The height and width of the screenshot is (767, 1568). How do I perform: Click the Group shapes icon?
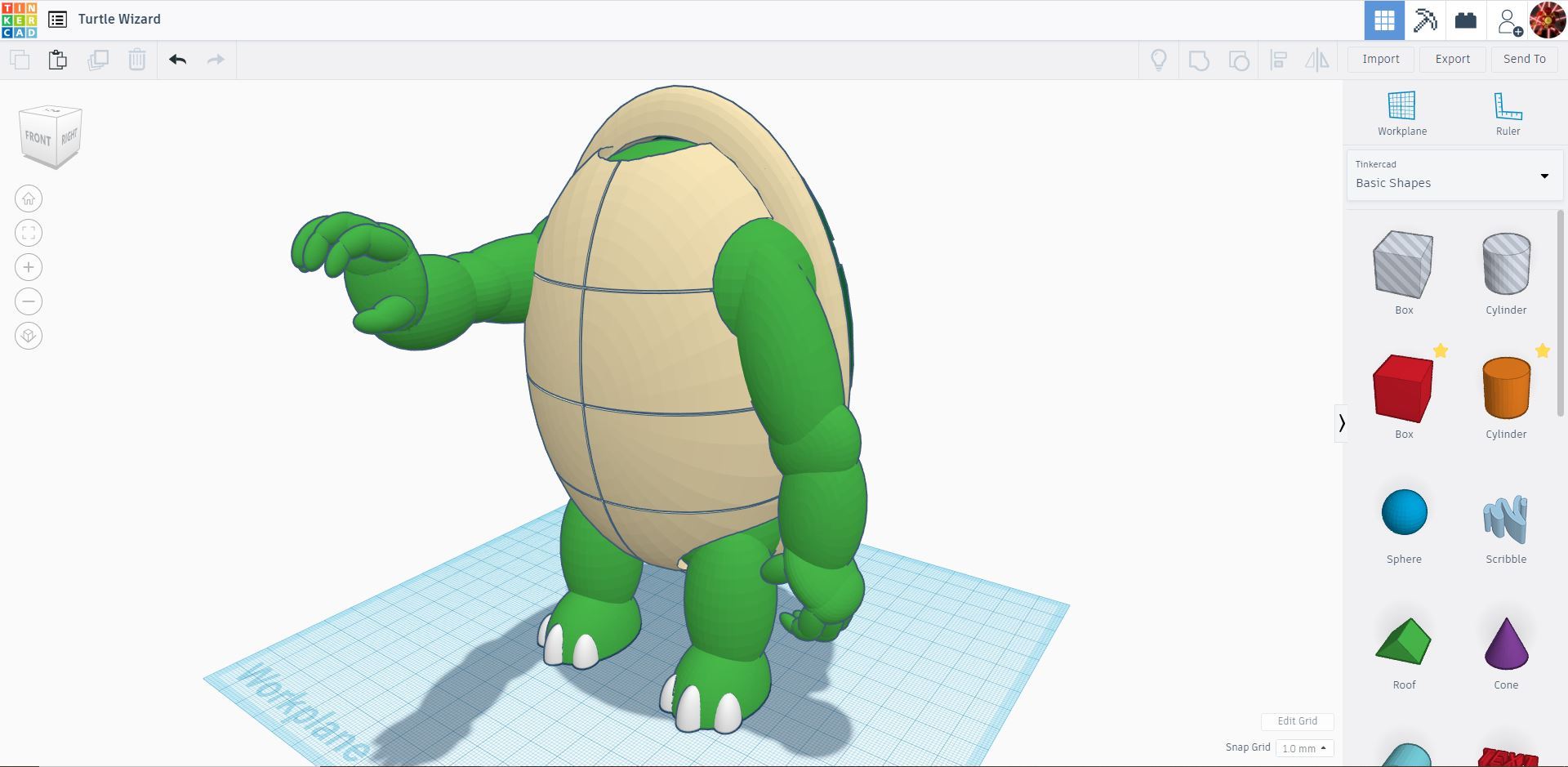click(1199, 60)
